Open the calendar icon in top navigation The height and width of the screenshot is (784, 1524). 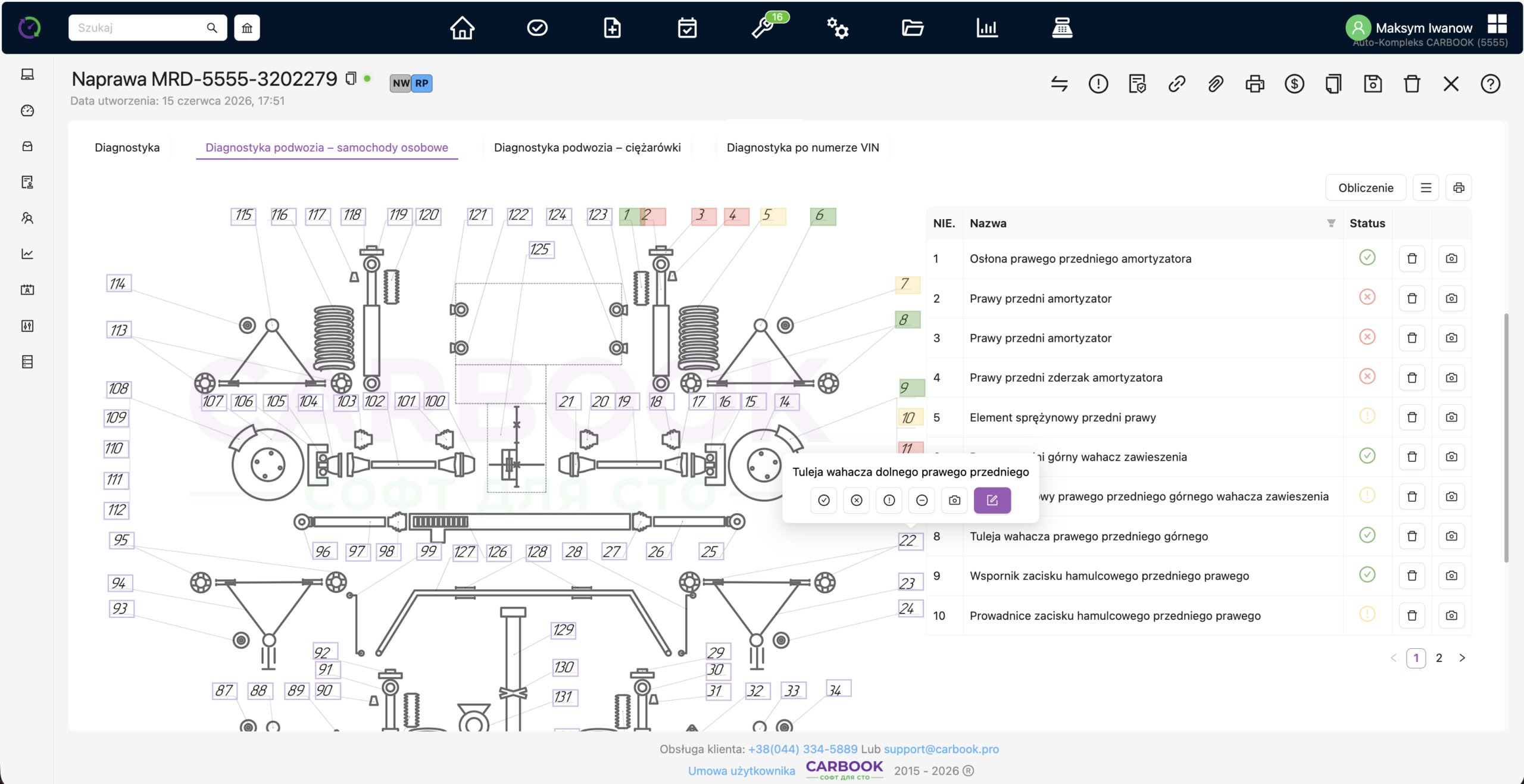click(687, 28)
